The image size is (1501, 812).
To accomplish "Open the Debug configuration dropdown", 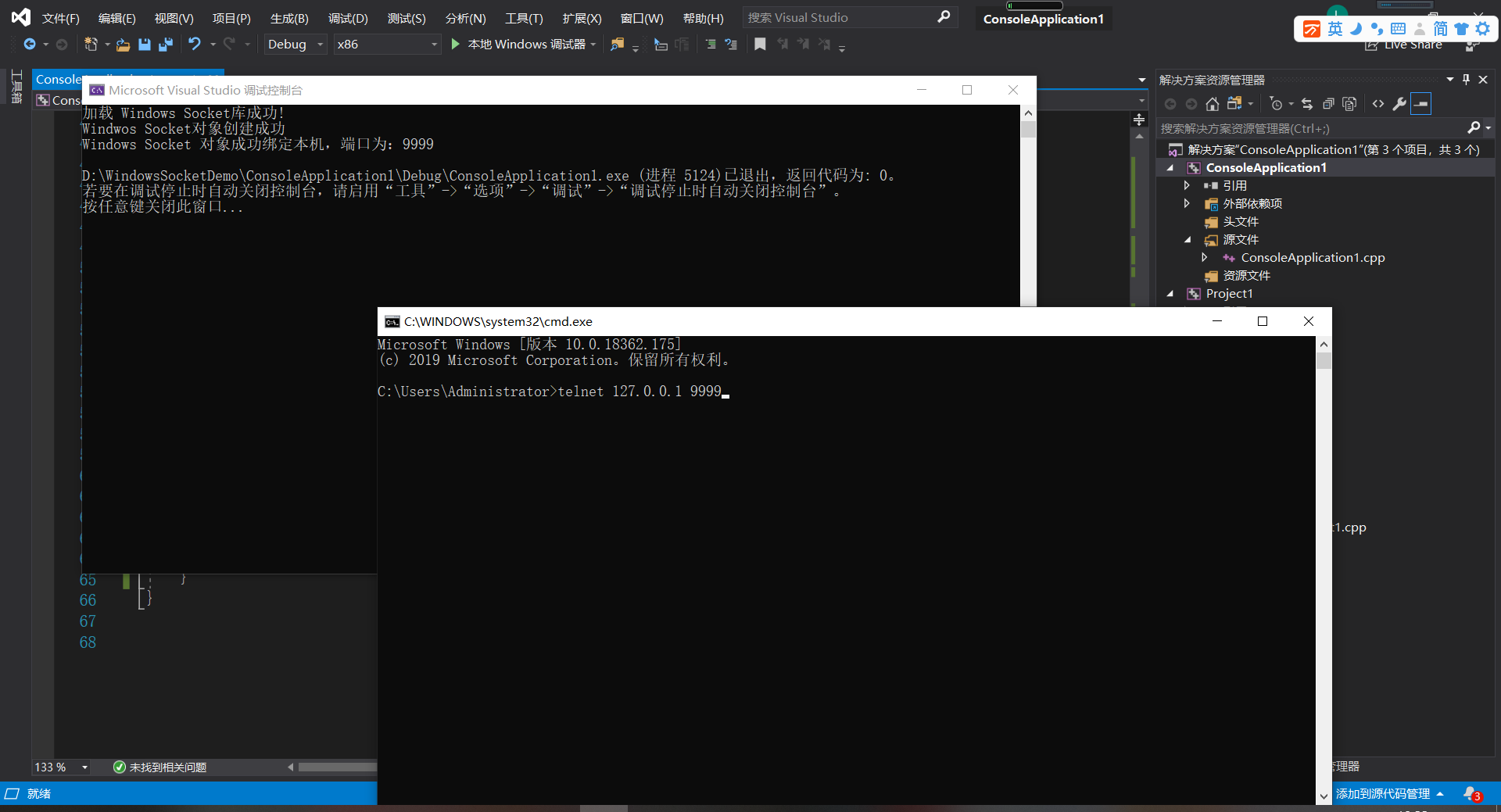I will pos(296,45).
